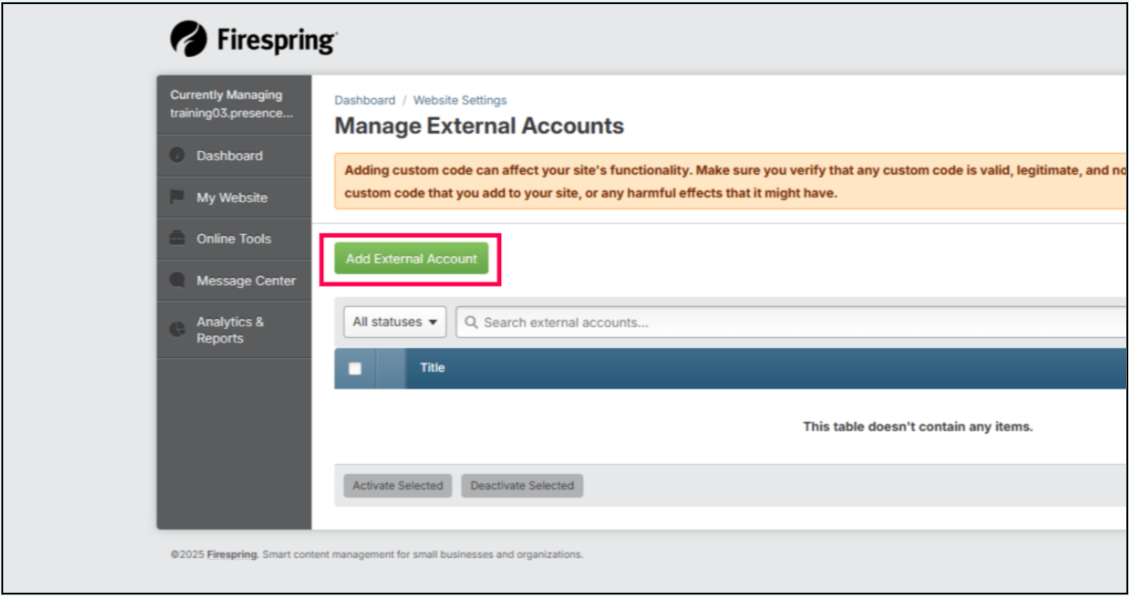Click the speech bubble icon for Message Center

pos(177,281)
